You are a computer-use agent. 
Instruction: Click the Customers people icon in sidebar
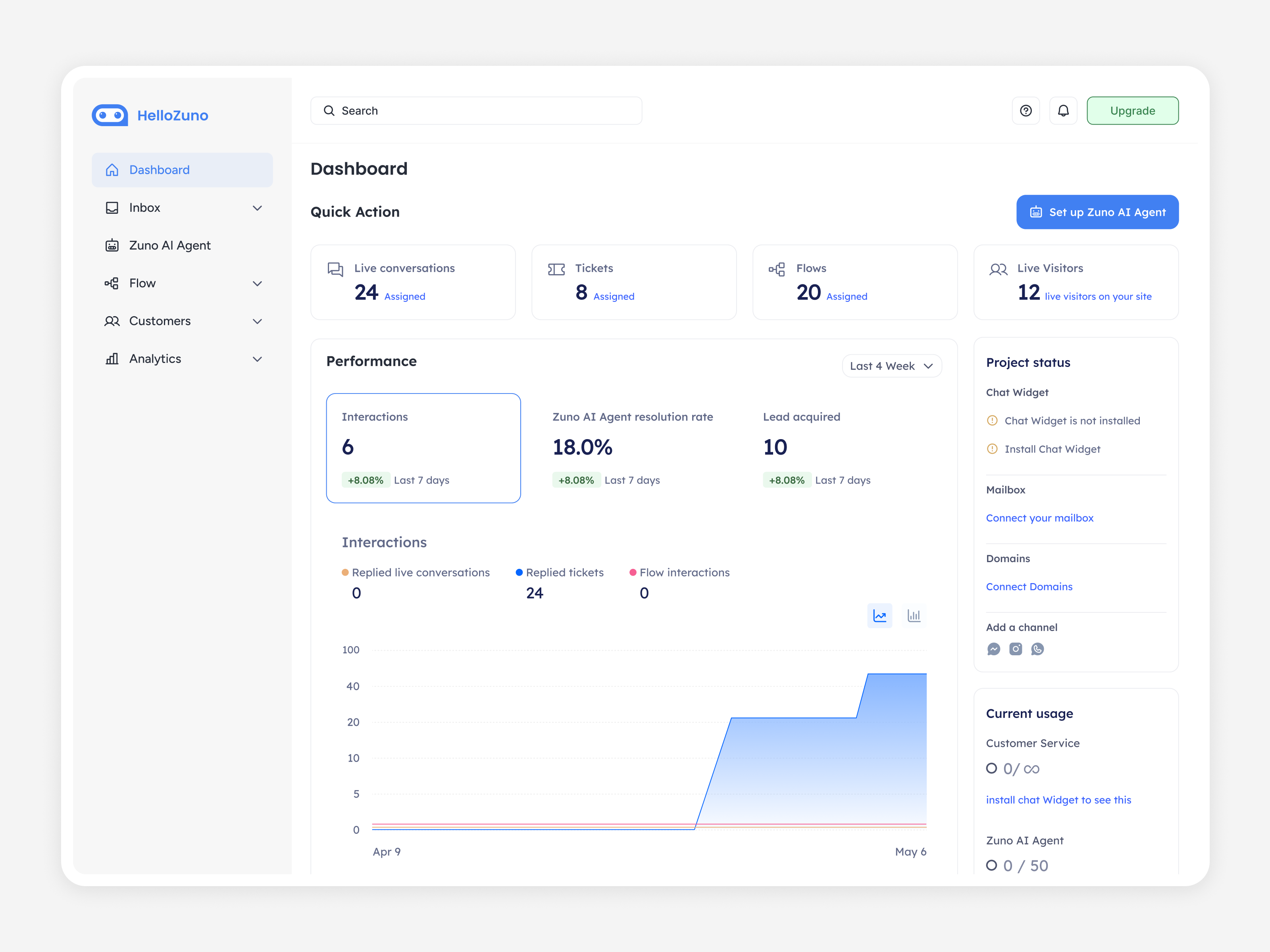click(112, 321)
